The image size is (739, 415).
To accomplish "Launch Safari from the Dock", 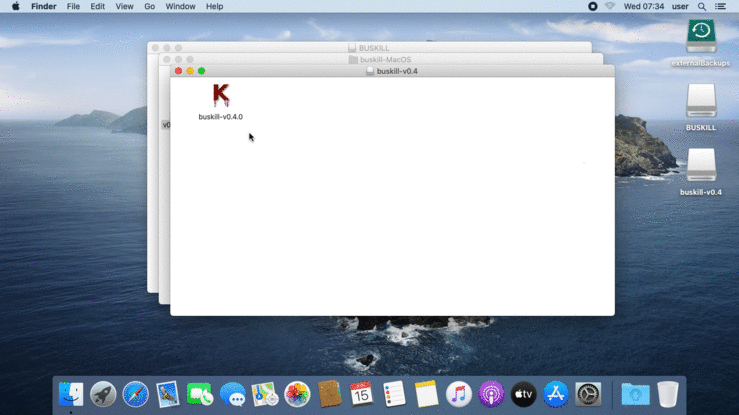I will pos(135,394).
